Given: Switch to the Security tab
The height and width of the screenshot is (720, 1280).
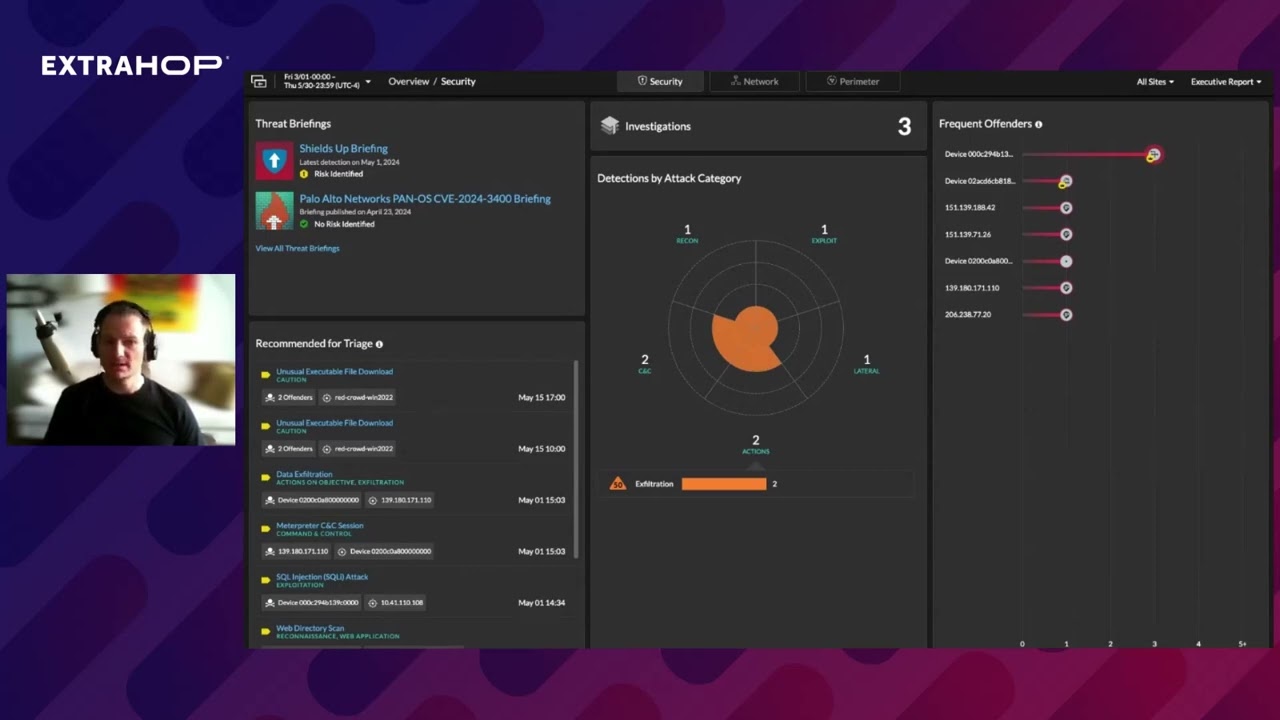Looking at the screenshot, I should [660, 82].
